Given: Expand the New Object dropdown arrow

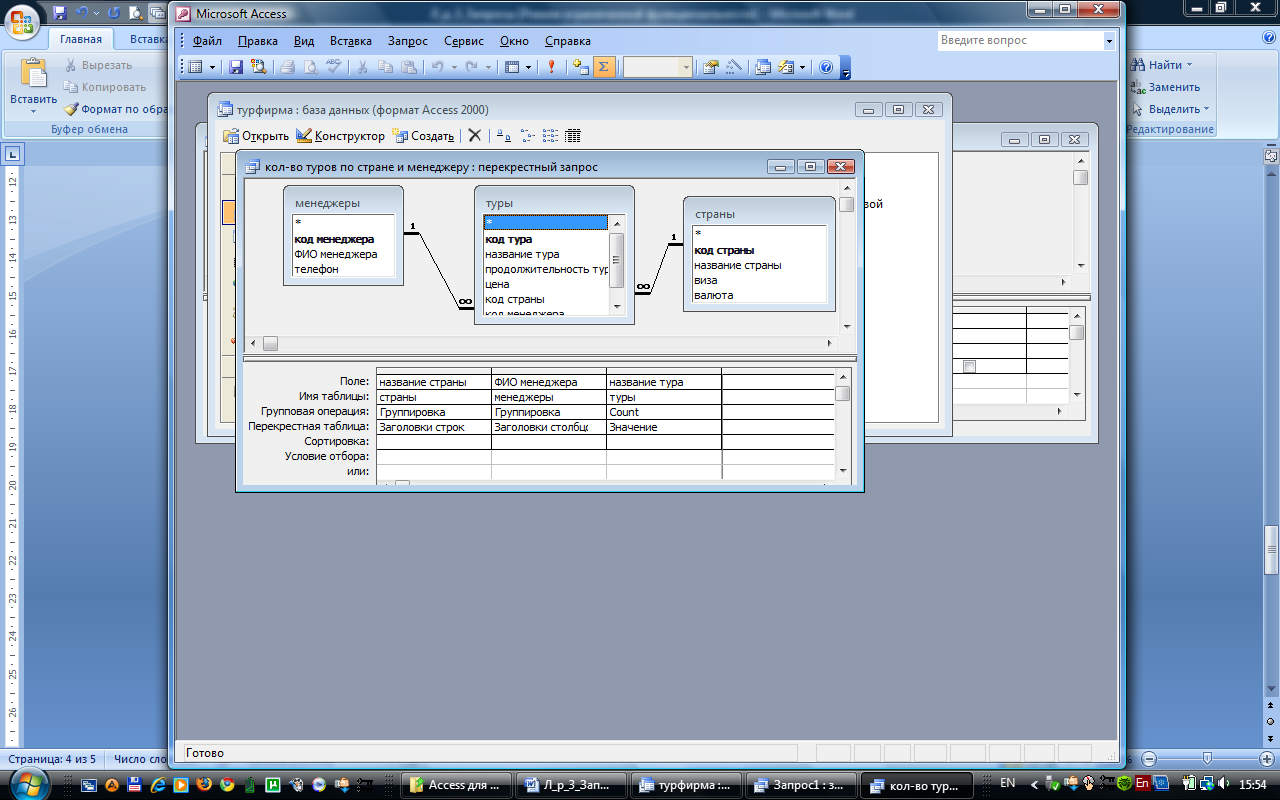Looking at the screenshot, I should [802, 67].
